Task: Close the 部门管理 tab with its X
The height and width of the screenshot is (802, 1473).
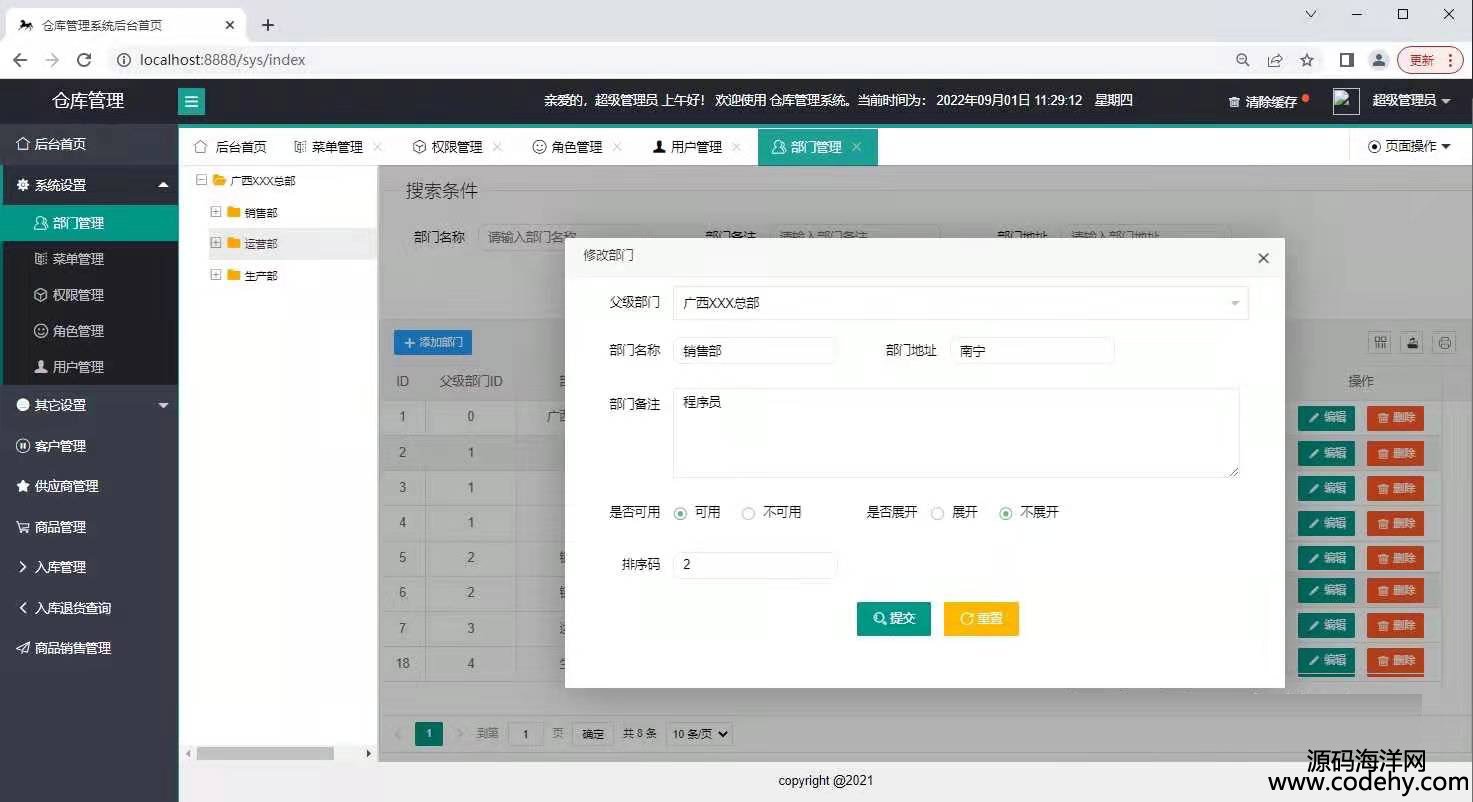Action: tap(857, 147)
